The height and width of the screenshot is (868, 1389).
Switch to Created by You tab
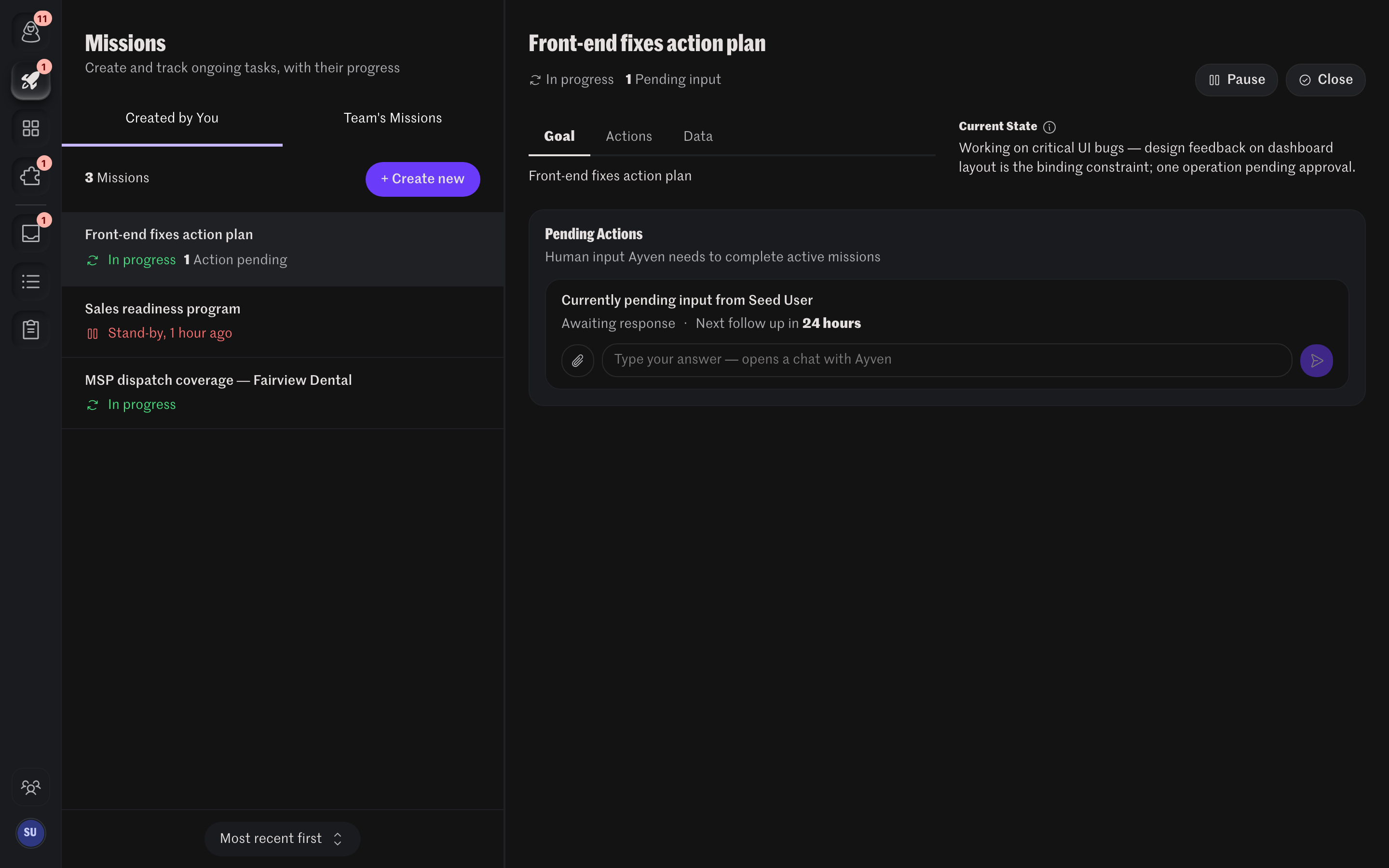(172, 118)
